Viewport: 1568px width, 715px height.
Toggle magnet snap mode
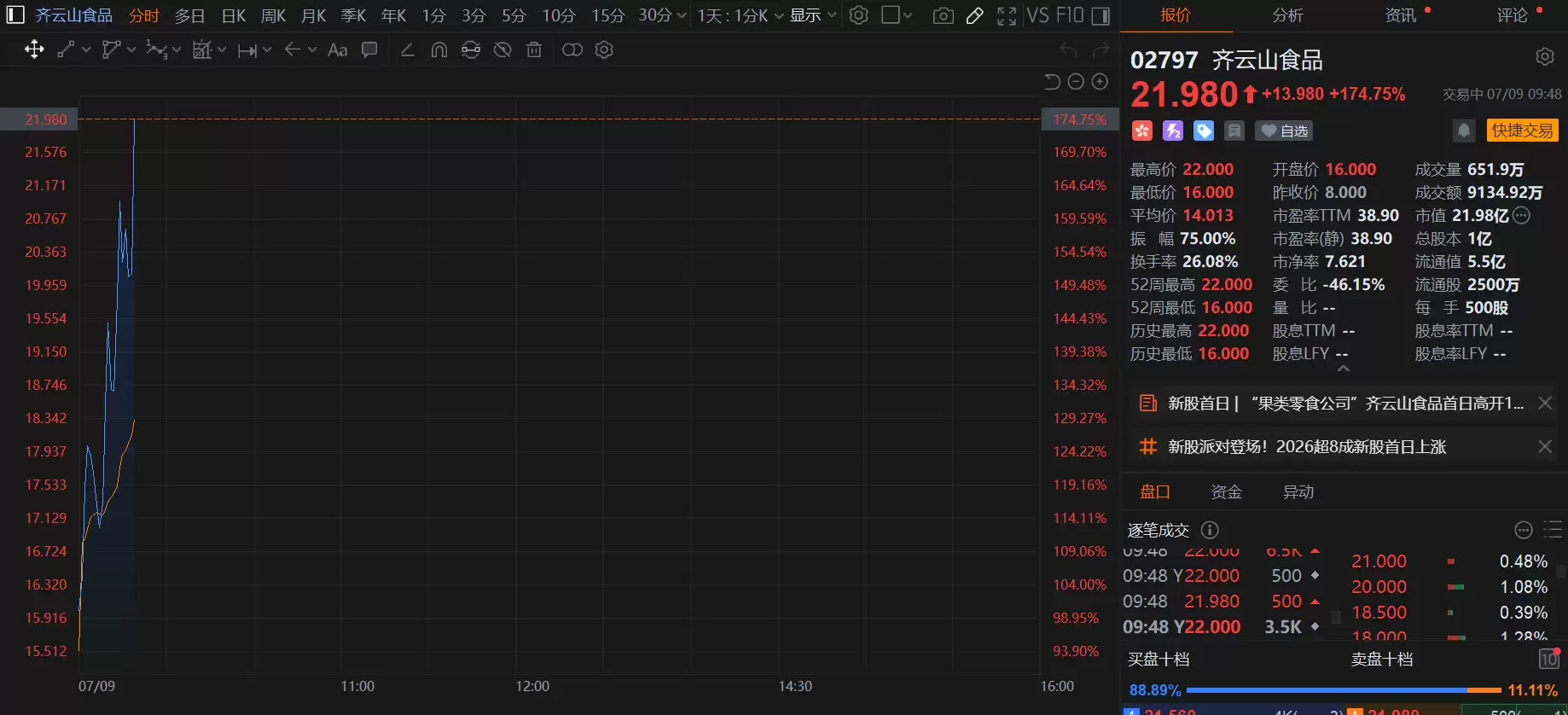[439, 49]
